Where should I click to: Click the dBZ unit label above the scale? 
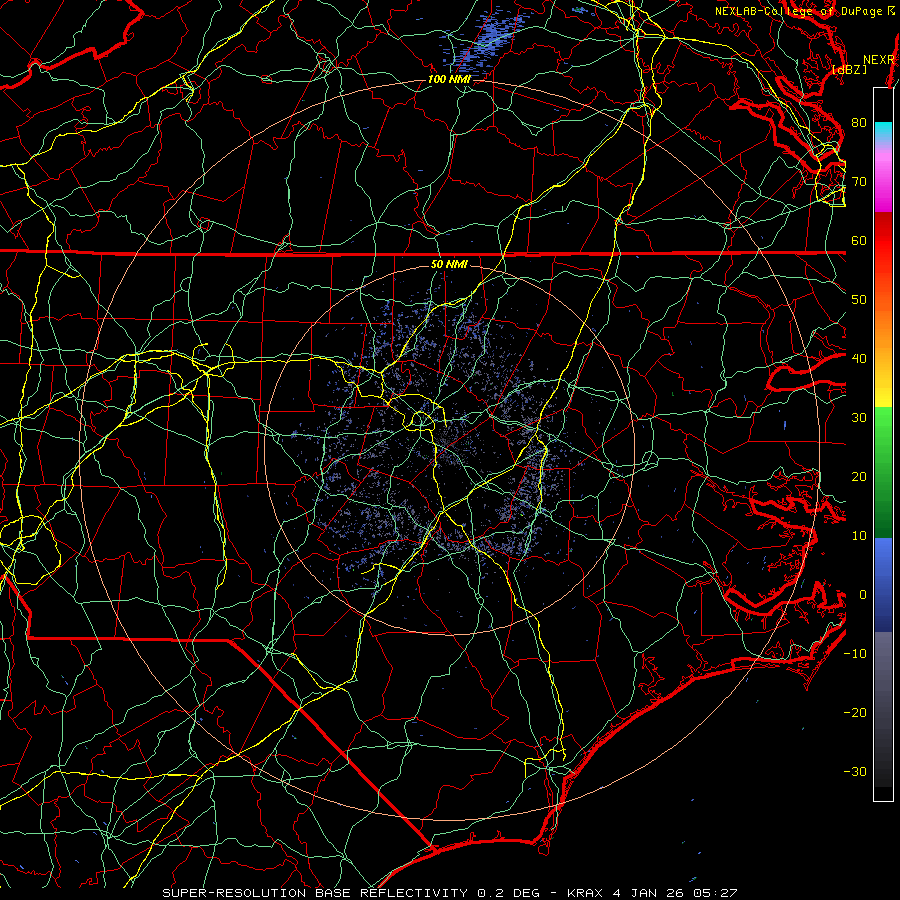[849, 70]
